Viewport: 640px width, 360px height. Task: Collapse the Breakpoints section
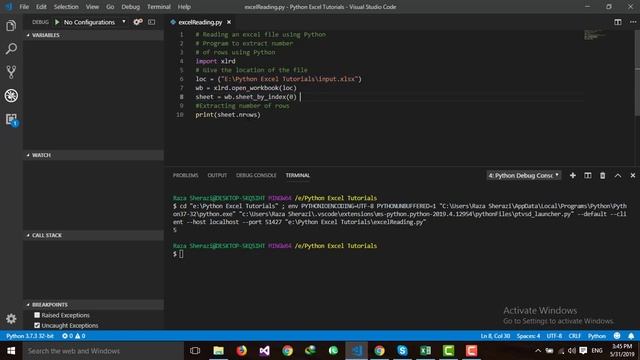click(93, 304)
